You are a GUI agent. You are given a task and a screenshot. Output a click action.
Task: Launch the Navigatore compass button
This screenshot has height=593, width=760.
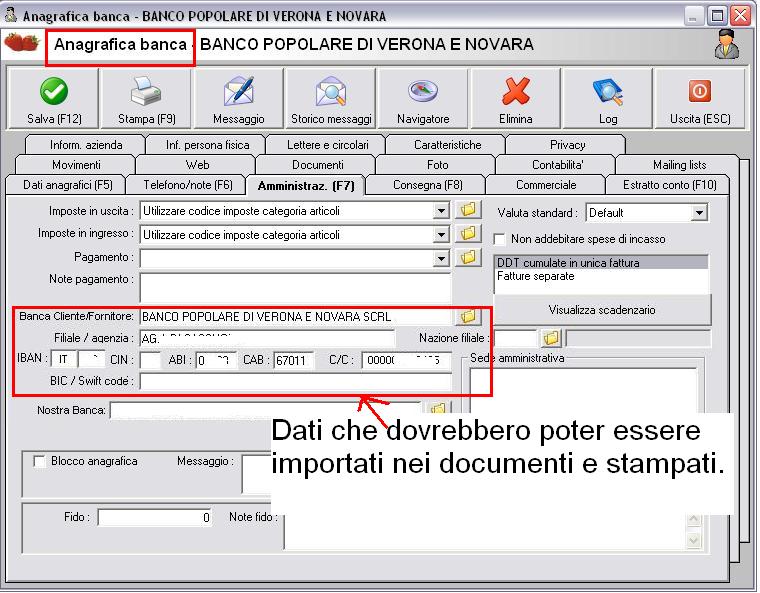[423, 99]
